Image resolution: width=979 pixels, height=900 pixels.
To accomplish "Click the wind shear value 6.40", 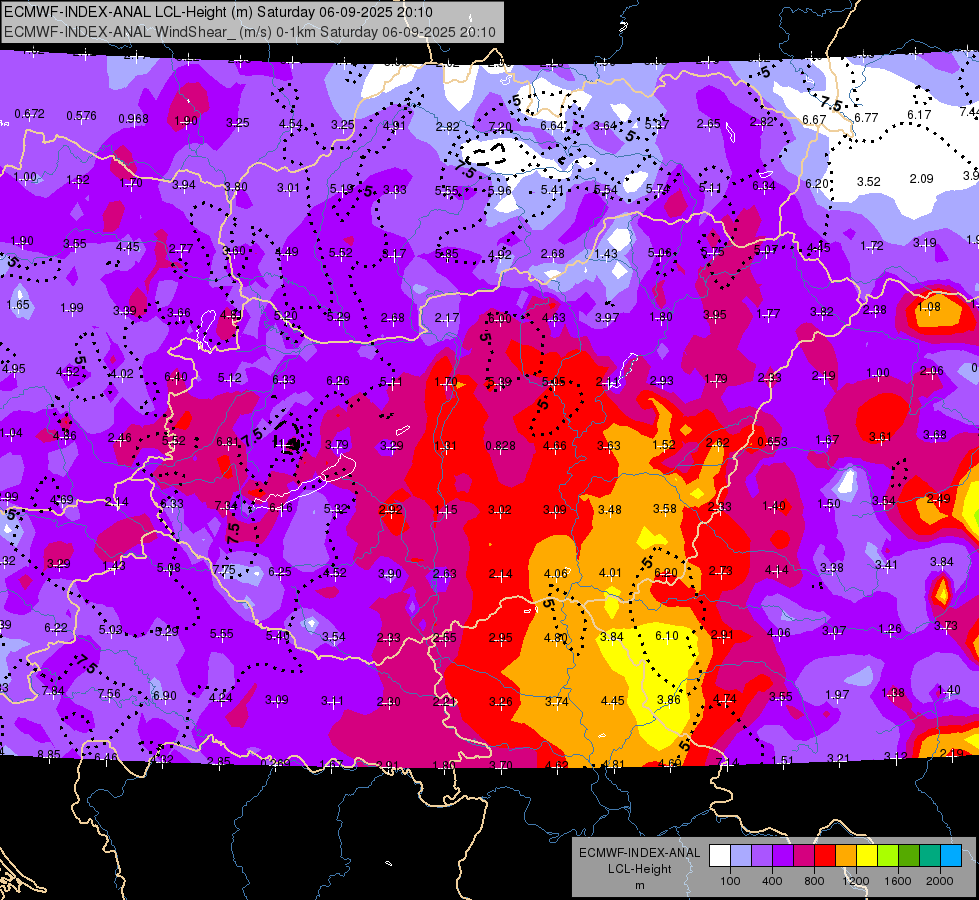I will pos(175,376).
